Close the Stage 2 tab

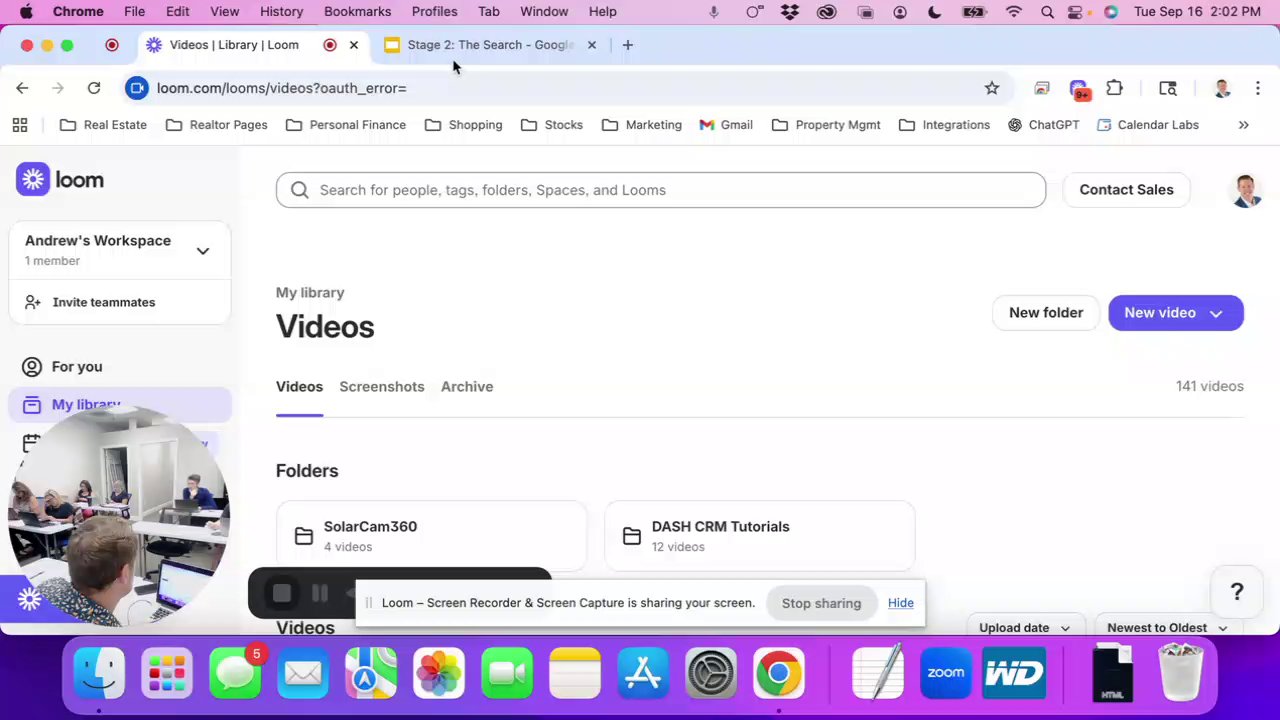(x=591, y=45)
